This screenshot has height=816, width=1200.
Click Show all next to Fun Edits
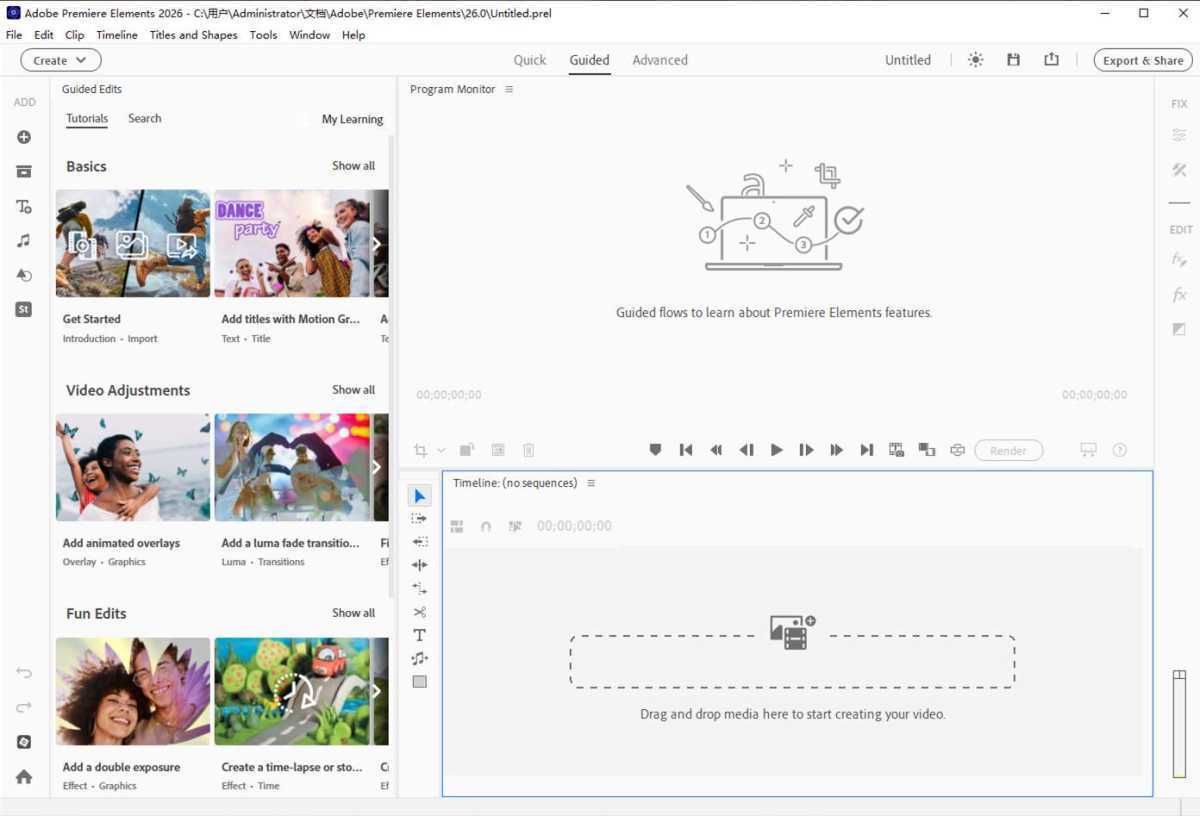click(354, 613)
